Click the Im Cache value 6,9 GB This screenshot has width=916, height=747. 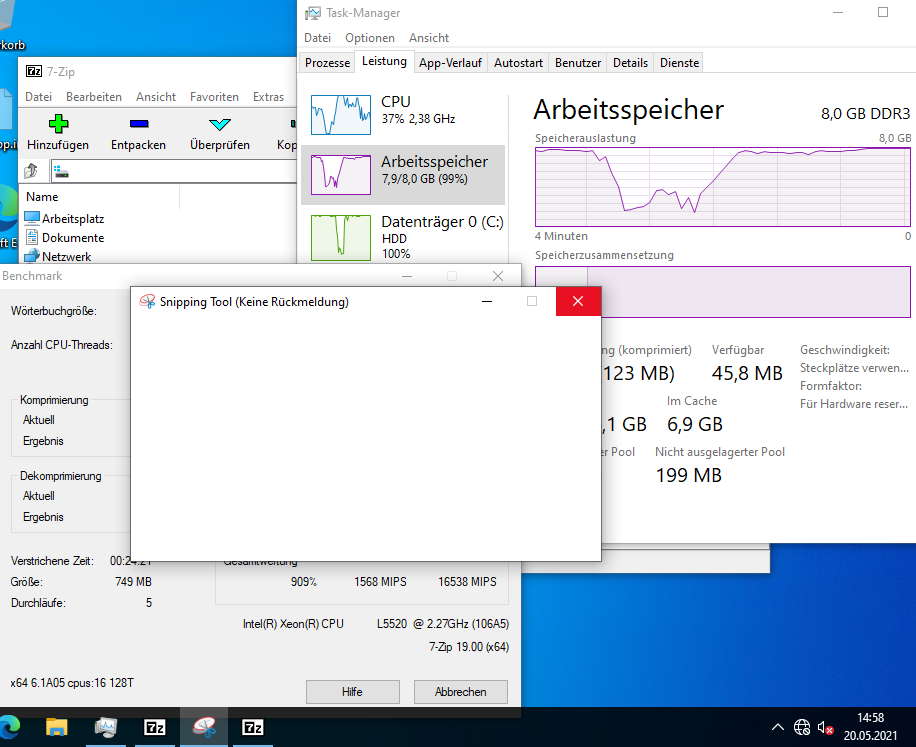pyautogui.click(x=695, y=425)
